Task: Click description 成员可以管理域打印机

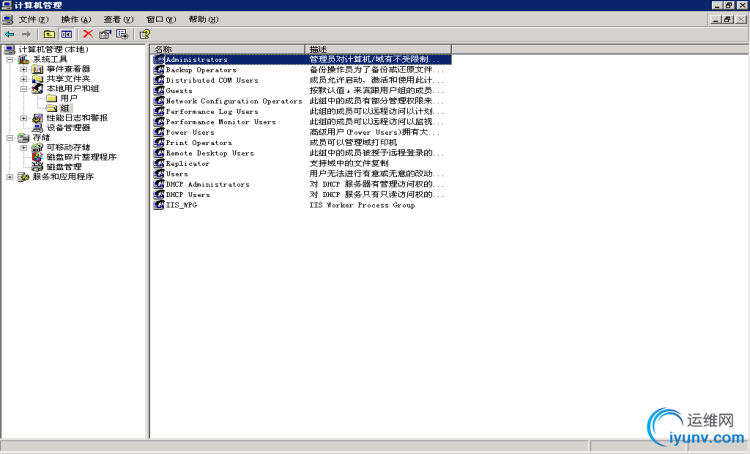Action: click(353, 143)
